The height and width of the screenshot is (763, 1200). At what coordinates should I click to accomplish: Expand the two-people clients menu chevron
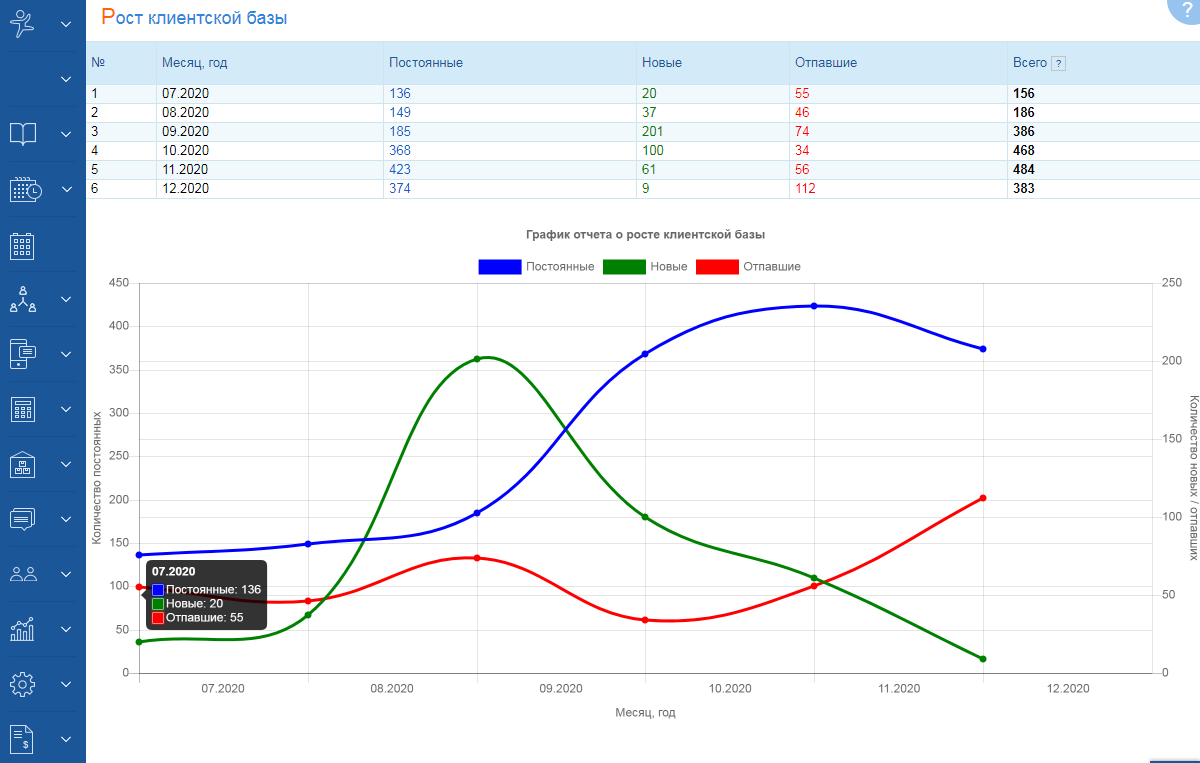66,575
